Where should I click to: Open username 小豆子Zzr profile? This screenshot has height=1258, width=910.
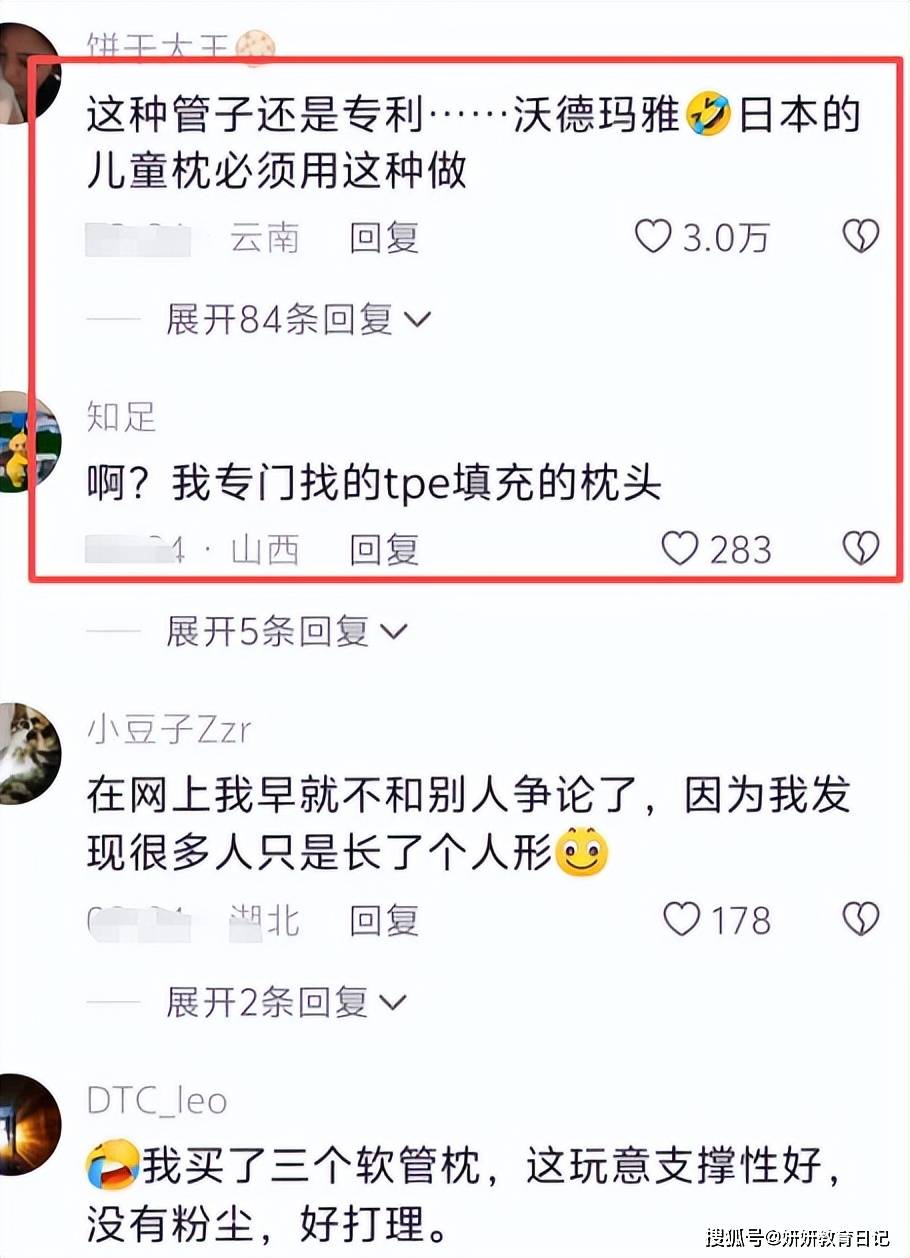169,731
